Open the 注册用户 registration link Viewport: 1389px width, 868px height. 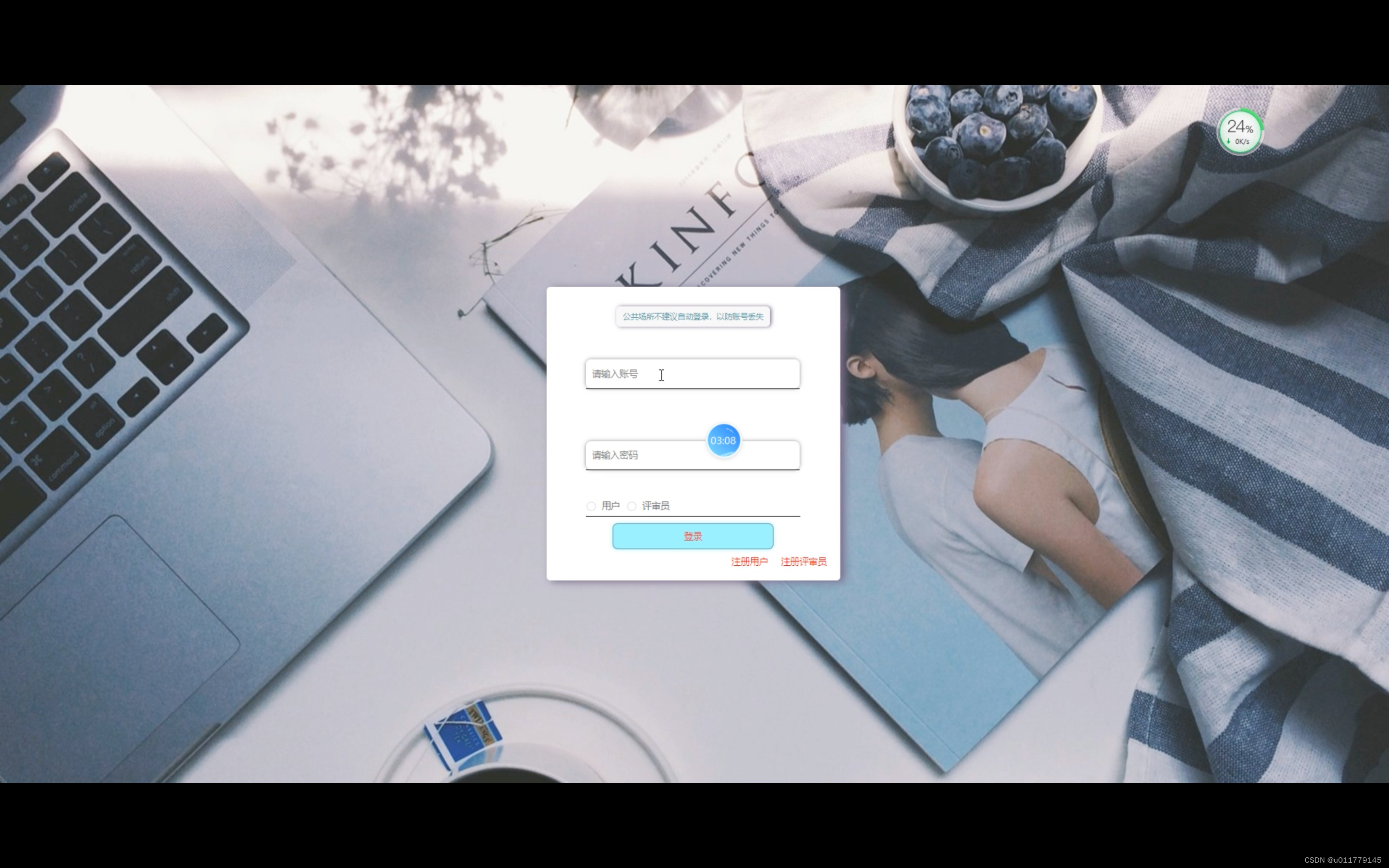749,561
